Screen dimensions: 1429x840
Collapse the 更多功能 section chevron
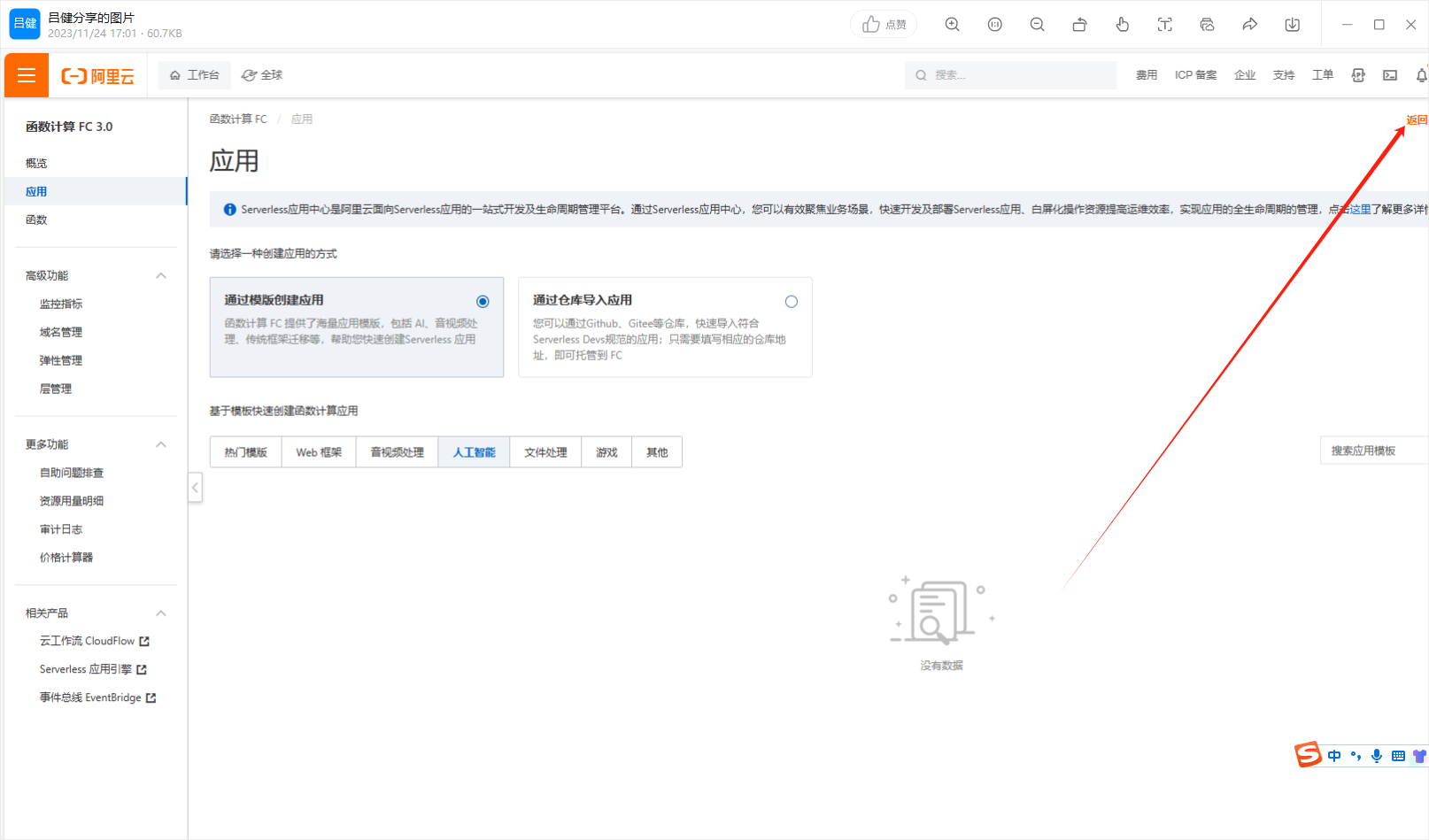coord(161,444)
